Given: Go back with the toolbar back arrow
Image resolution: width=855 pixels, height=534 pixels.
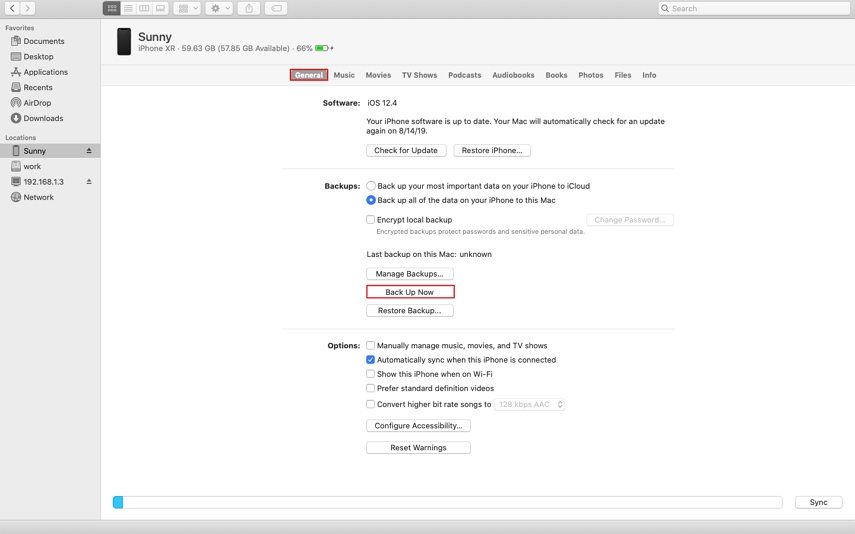Looking at the screenshot, I should click(x=12, y=8).
